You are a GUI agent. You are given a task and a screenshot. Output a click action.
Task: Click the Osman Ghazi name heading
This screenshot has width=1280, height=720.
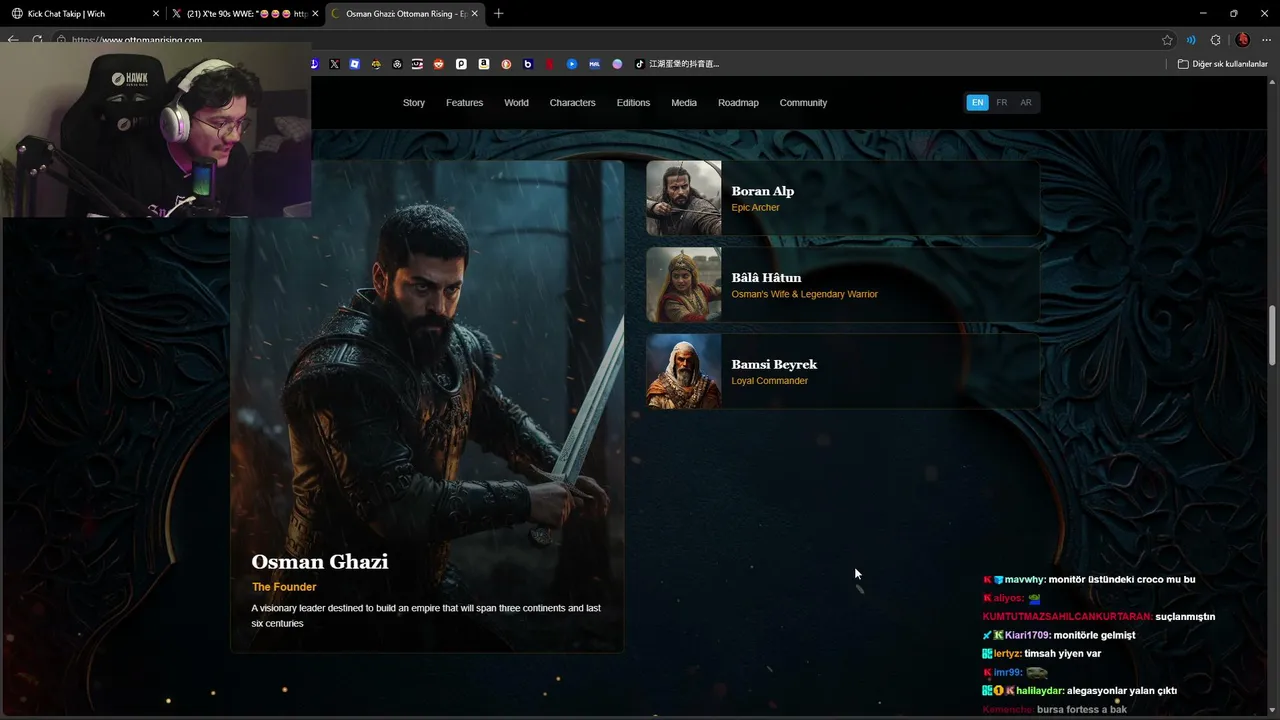click(320, 562)
